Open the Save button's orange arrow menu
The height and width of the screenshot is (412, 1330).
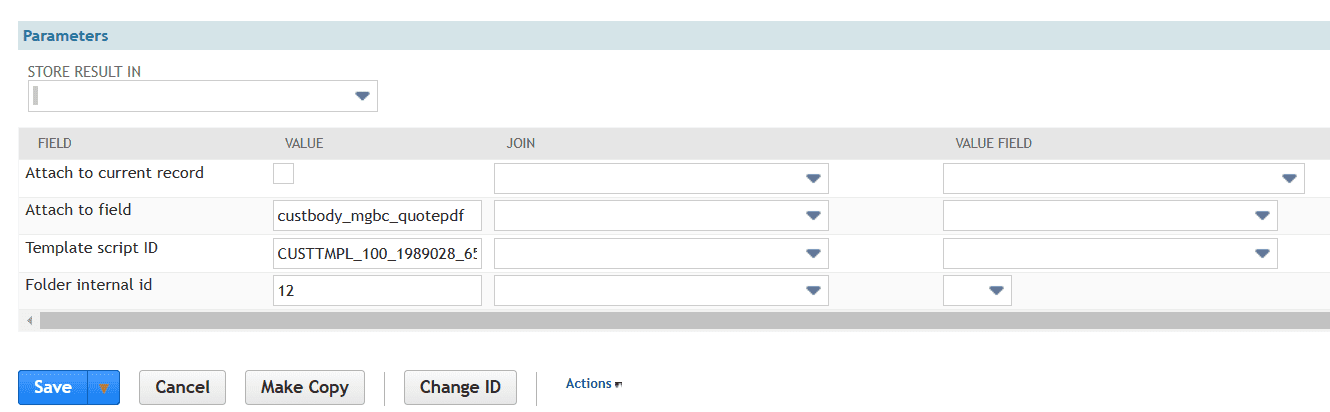104,387
